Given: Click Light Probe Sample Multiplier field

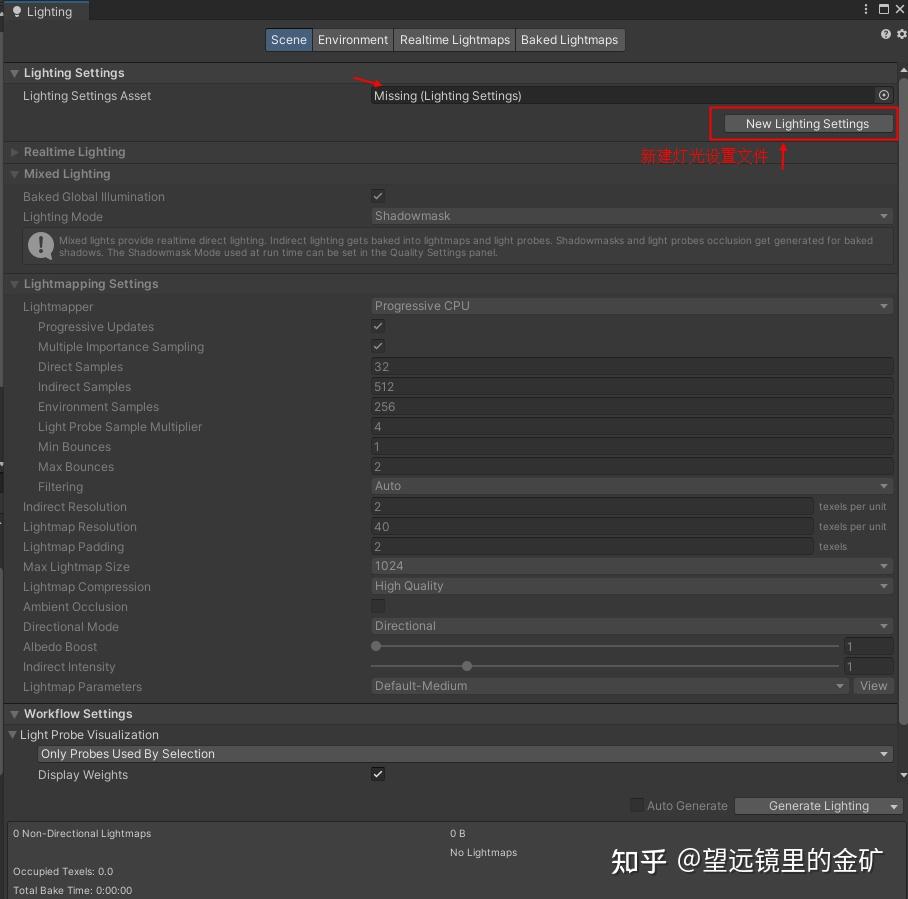Looking at the screenshot, I should pos(631,426).
